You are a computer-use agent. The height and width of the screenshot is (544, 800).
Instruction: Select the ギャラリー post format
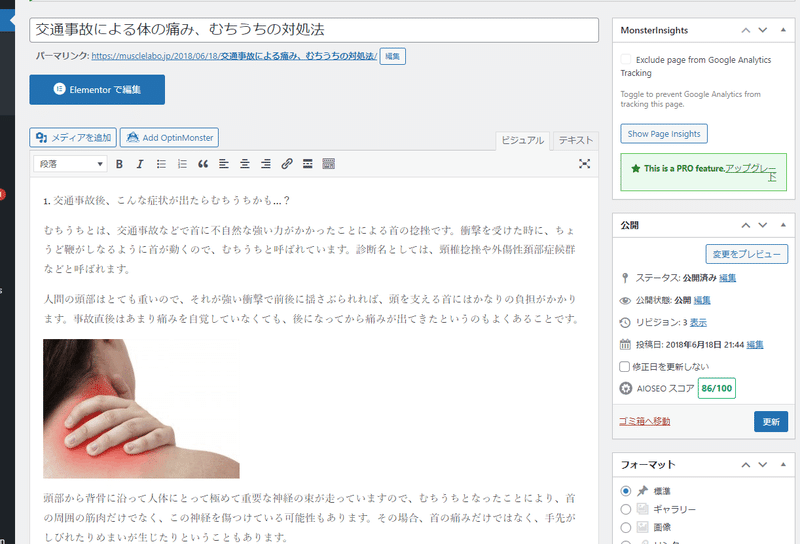pos(626,509)
